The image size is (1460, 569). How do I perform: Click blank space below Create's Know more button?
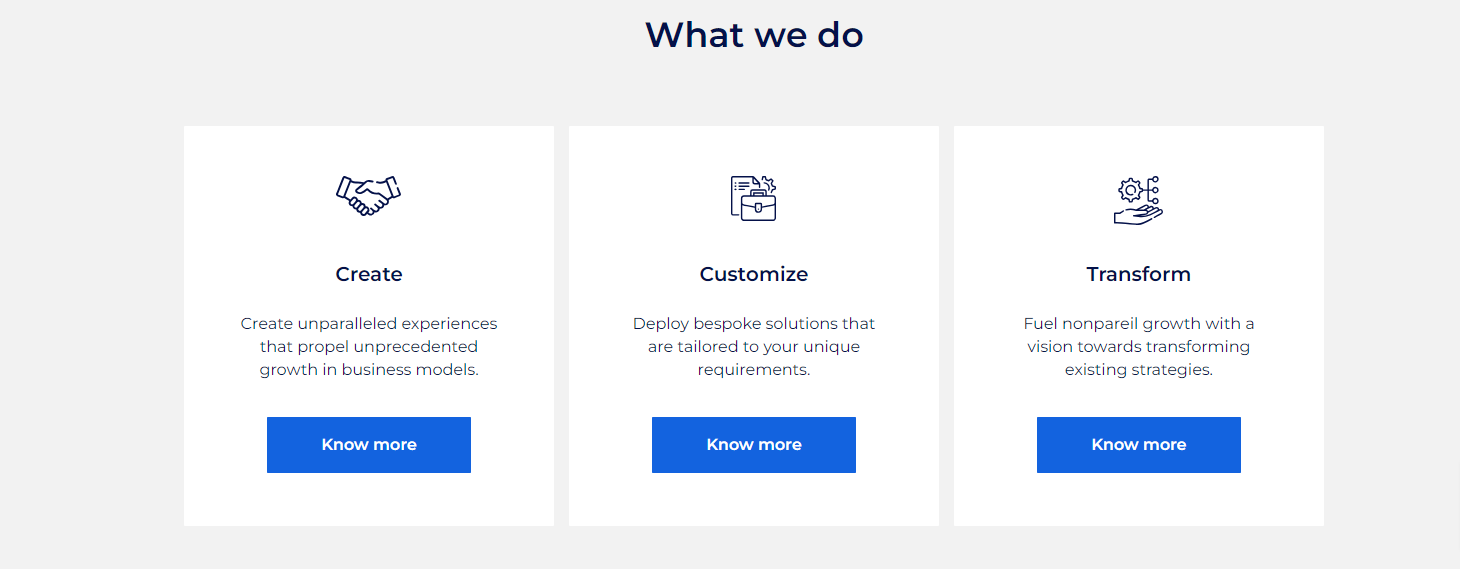369,500
